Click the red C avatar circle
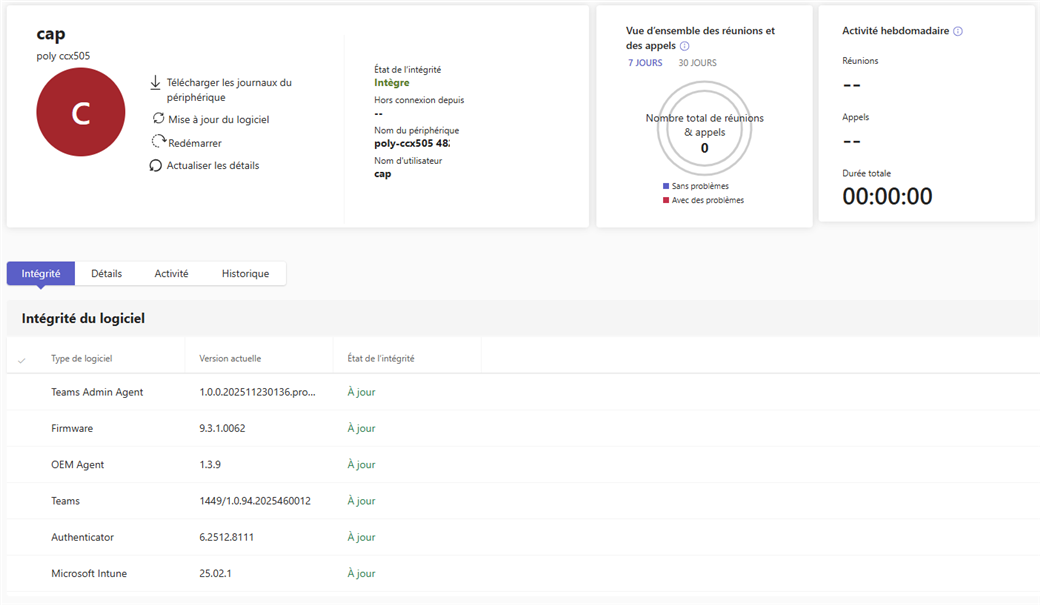Viewport: 1040px width, 605px height. click(x=81, y=113)
